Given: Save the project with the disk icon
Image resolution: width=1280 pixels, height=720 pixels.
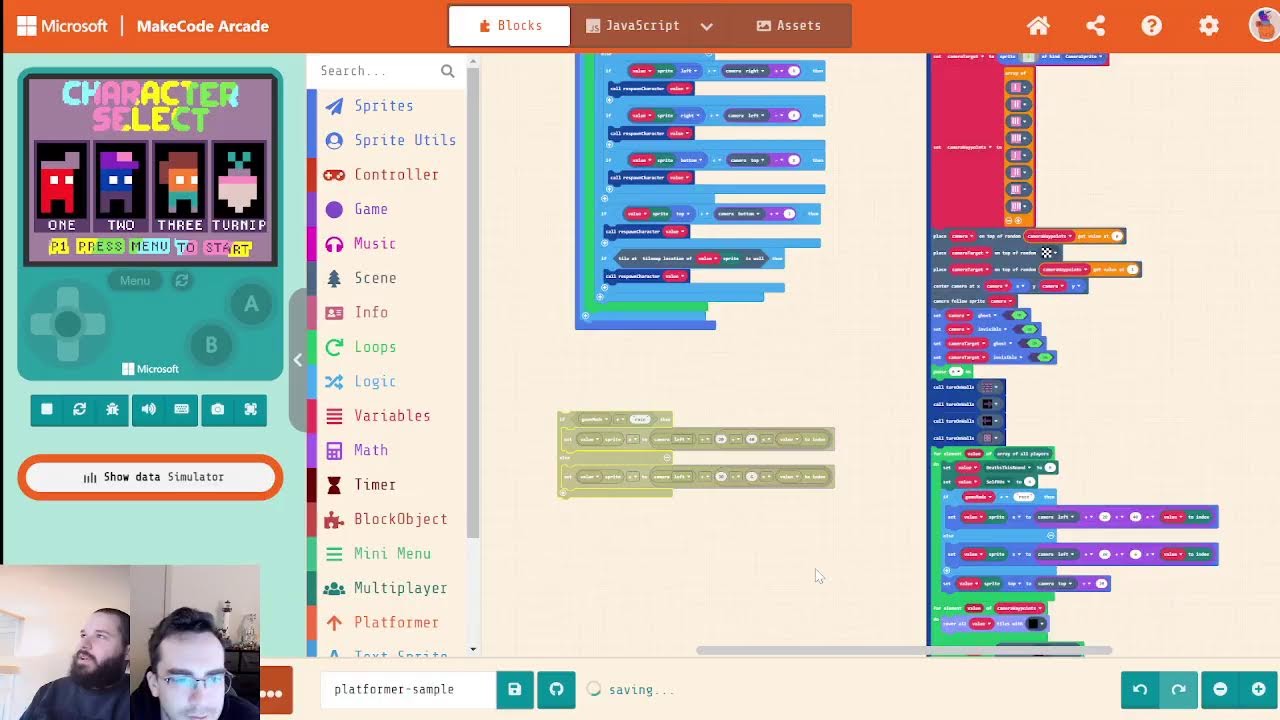Looking at the screenshot, I should [514, 689].
